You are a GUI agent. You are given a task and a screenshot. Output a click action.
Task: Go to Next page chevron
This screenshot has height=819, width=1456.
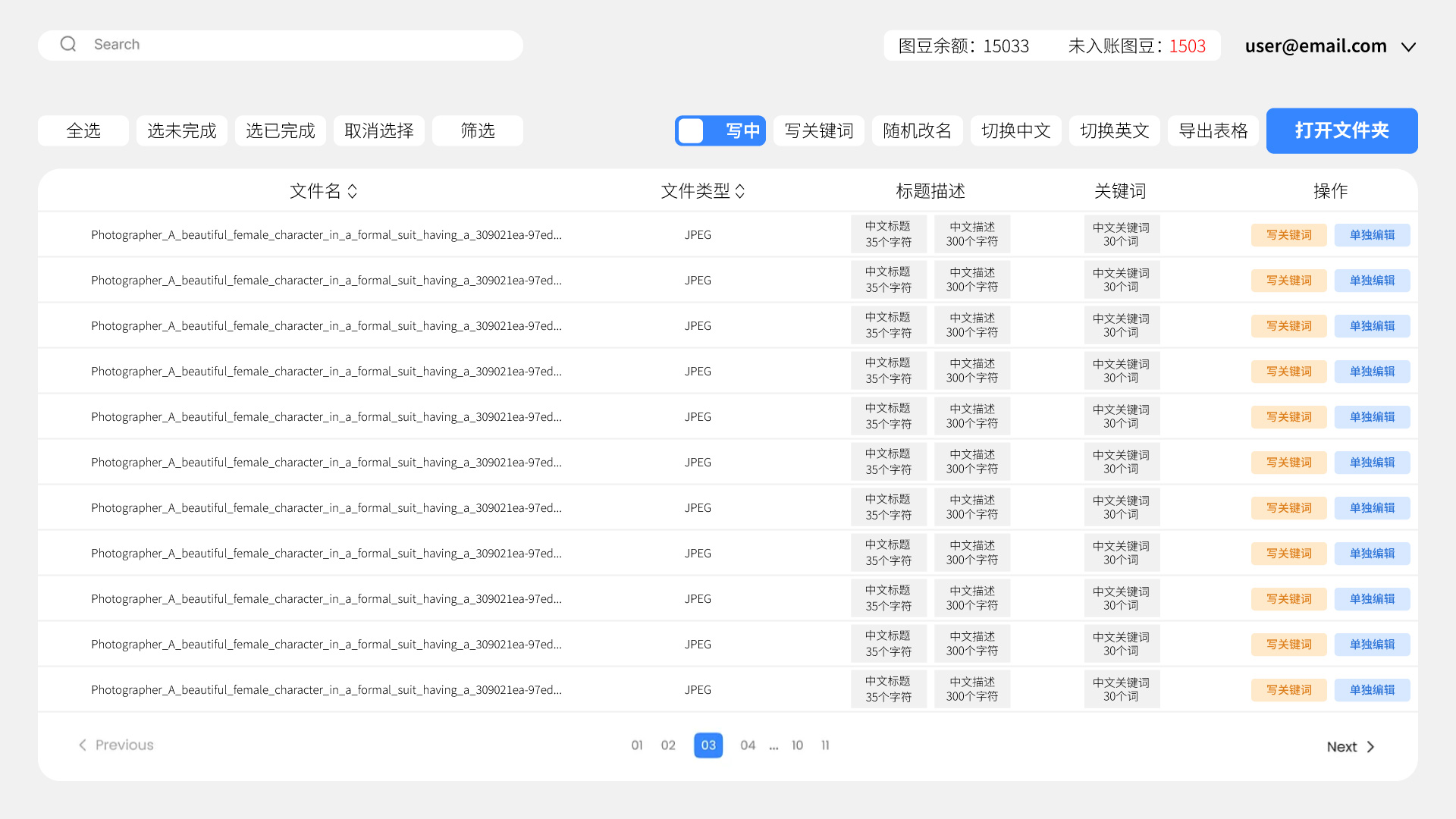point(1370,747)
